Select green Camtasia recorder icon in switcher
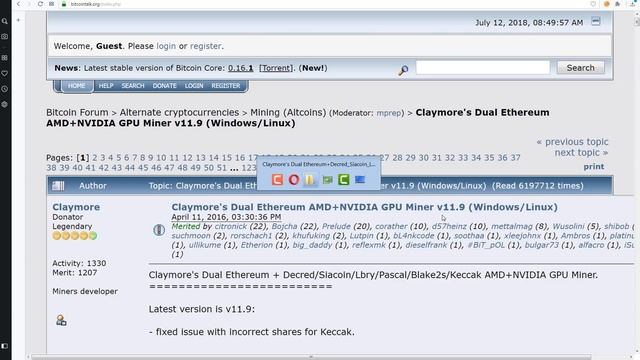This screenshot has height=360, width=640. click(344, 180)
